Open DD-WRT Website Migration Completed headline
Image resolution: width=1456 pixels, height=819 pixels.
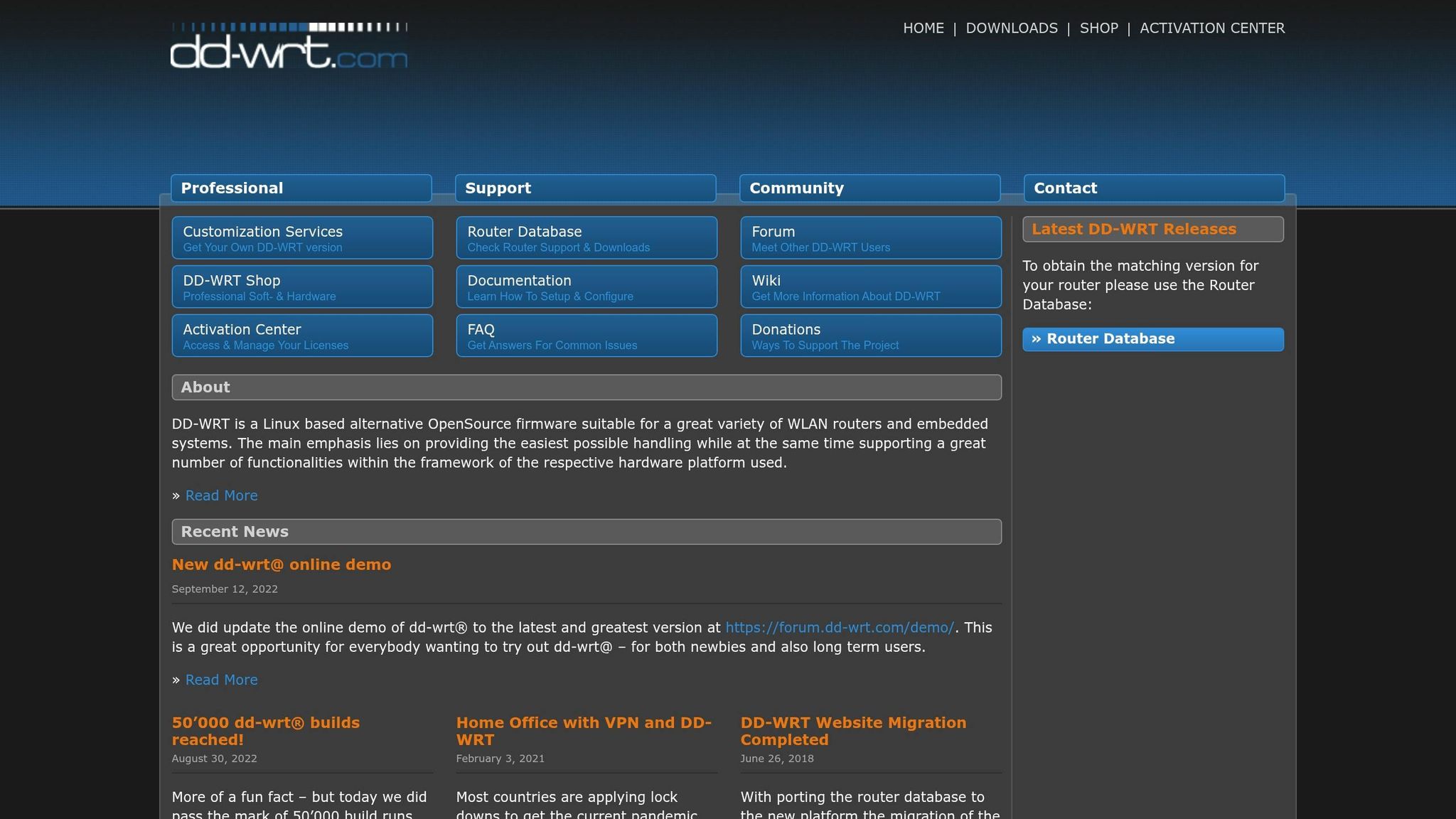pyautogui.click(x=853, y=731)
